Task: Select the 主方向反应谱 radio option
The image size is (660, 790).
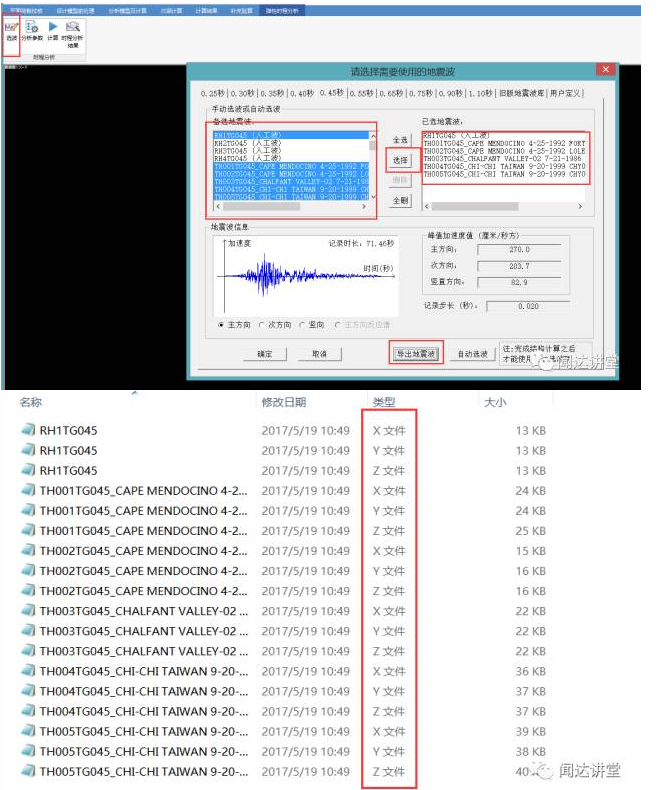Action: coord(338,325)
